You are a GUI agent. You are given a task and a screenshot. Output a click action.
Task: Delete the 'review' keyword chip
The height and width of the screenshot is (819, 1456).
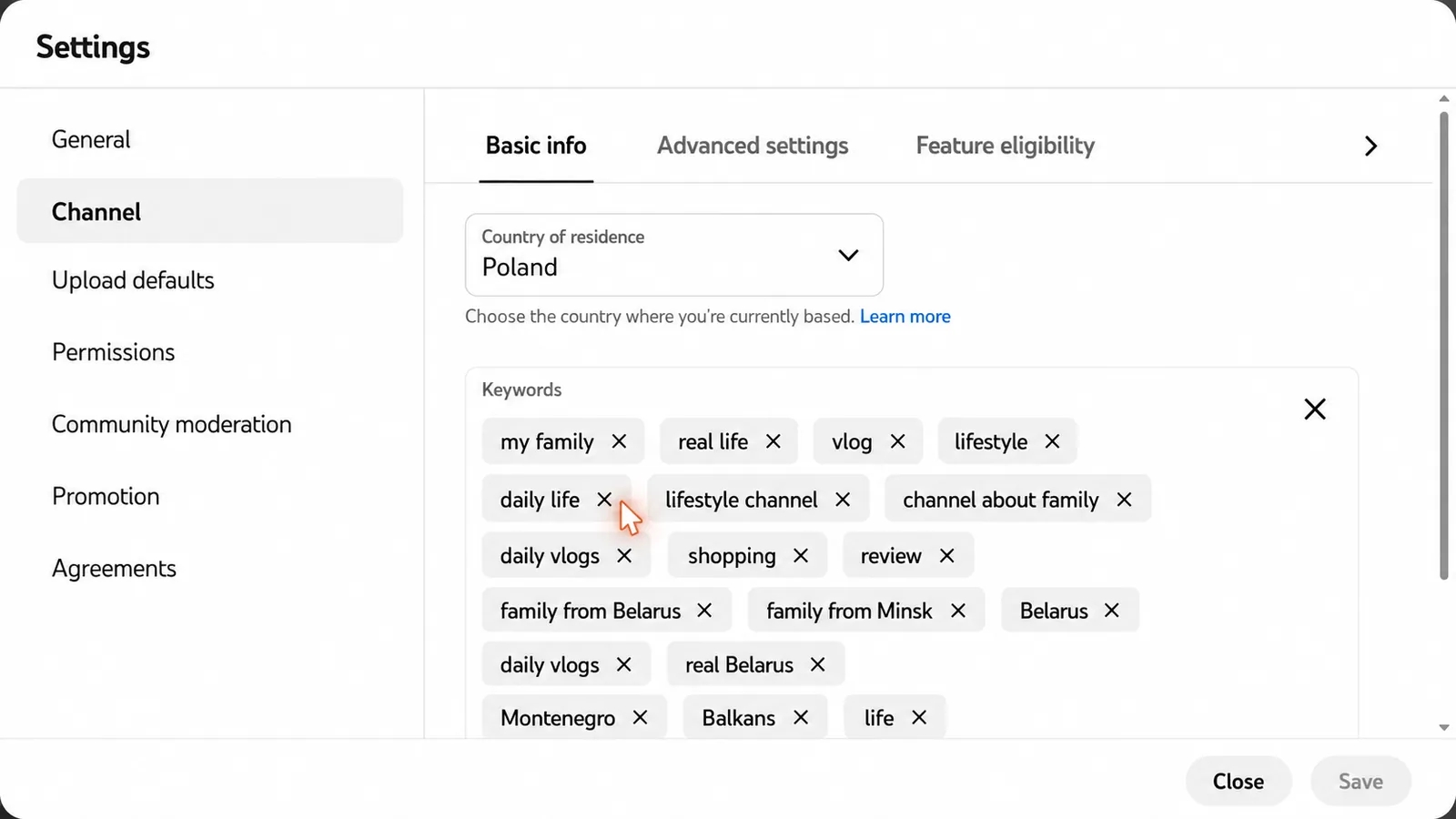point(946,556)
